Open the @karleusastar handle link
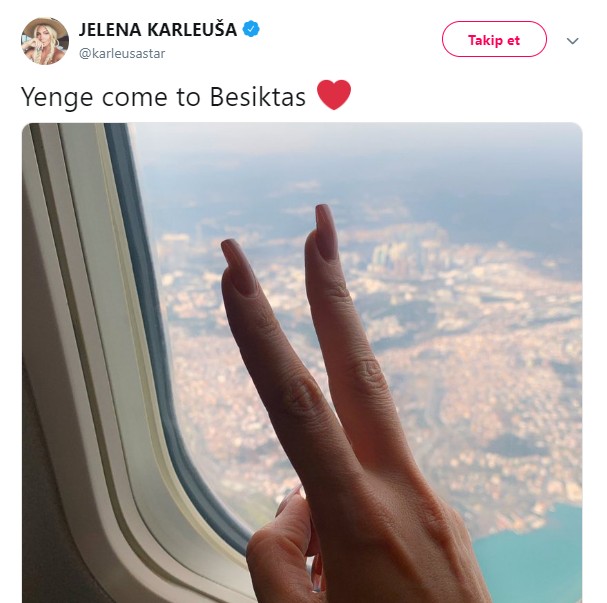Image resolution: width=607 pixels, height=603 pixels. [x=122, y=53]
